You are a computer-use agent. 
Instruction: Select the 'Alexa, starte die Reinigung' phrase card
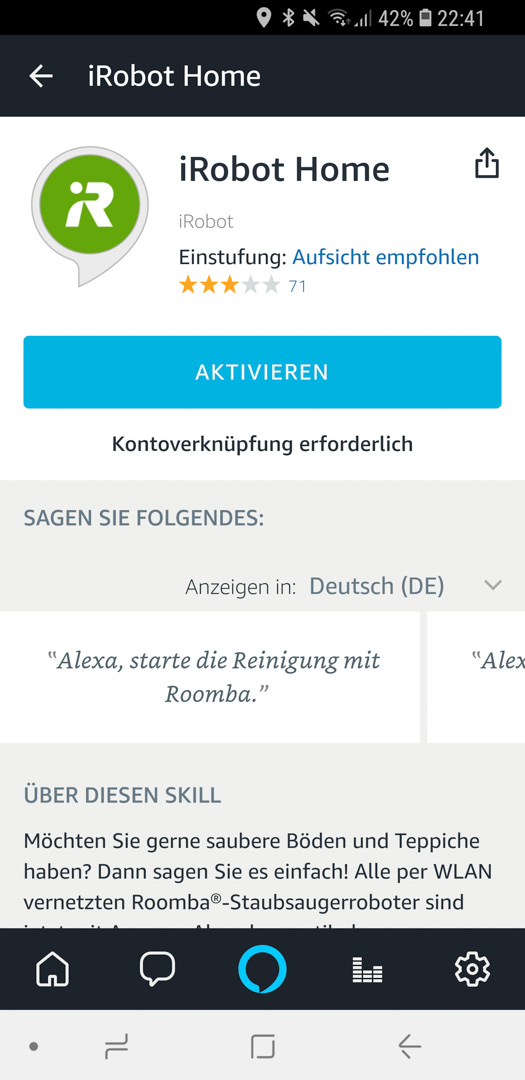point(209,677)
